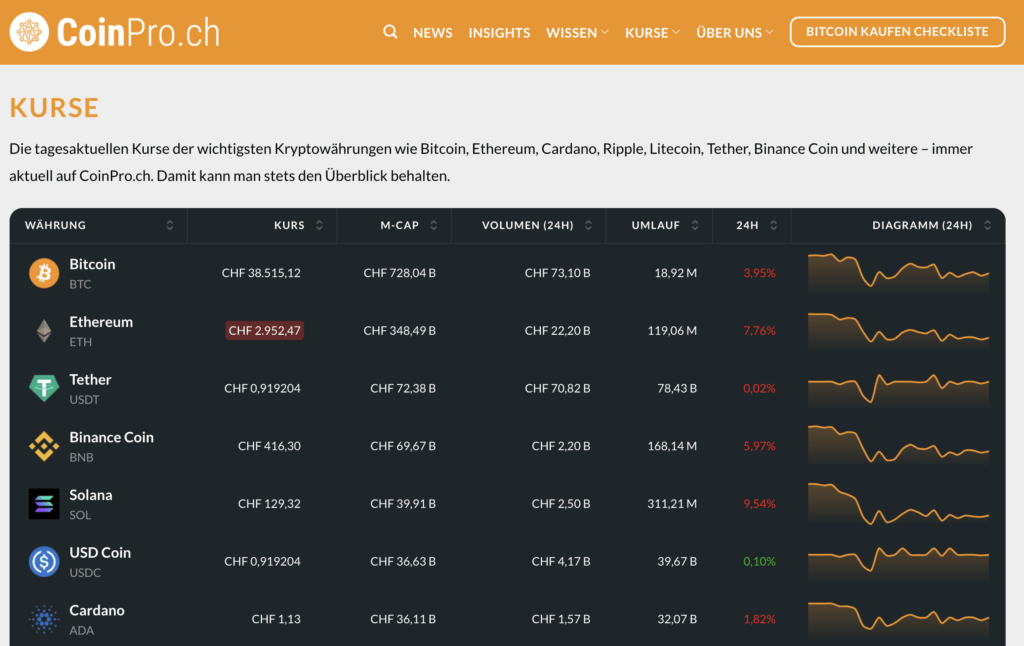Click the BITCOIN KAUFEN CHECKLISTE button
This screenshot has height=646, width=1024.
pyautogui.click(x=897, y=31)
